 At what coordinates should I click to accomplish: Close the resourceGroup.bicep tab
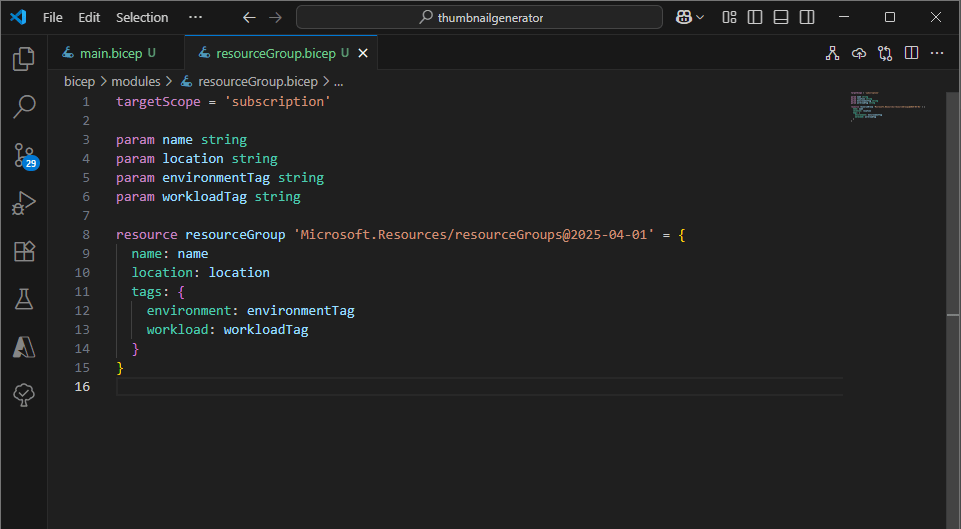363,53
